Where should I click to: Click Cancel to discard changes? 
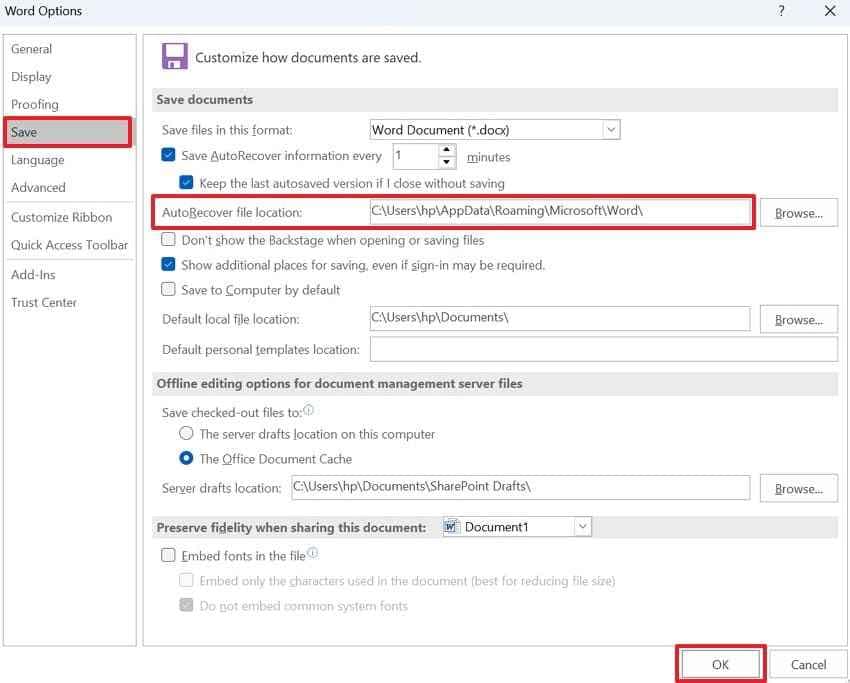tap(808, 665)
